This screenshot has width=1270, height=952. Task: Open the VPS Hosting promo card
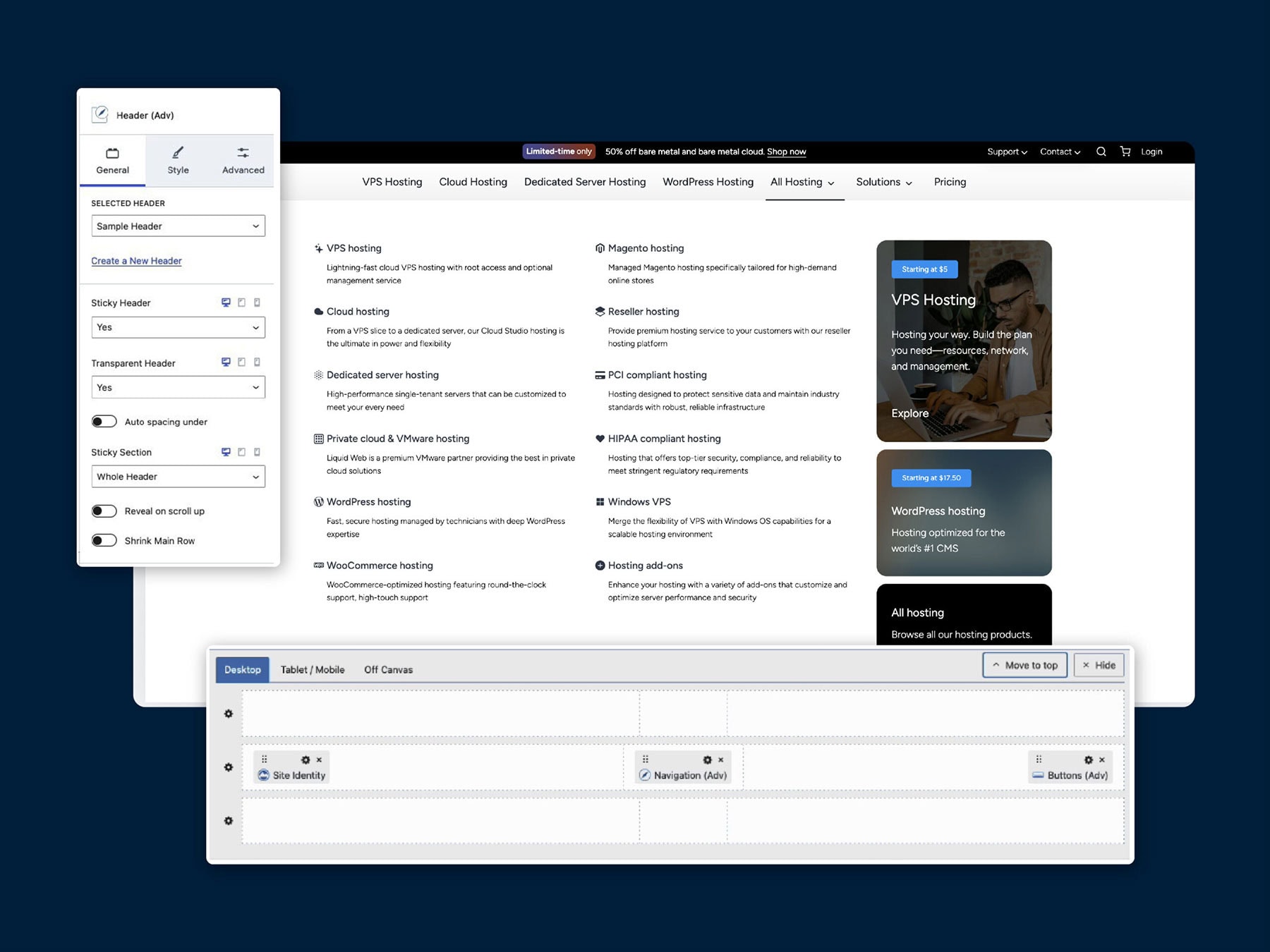pos(964,341)
